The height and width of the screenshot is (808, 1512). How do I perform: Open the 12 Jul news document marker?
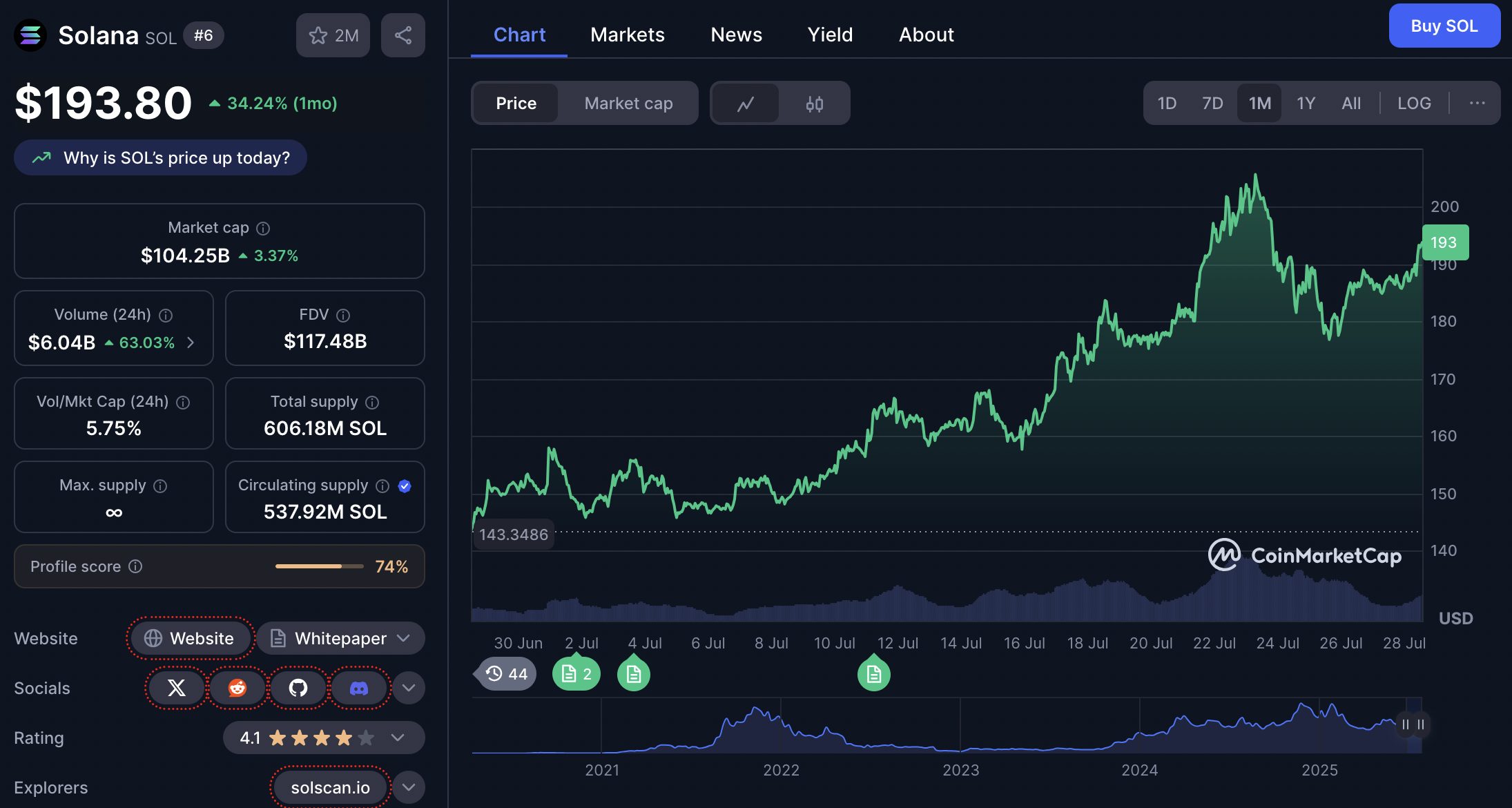(874, 674)
